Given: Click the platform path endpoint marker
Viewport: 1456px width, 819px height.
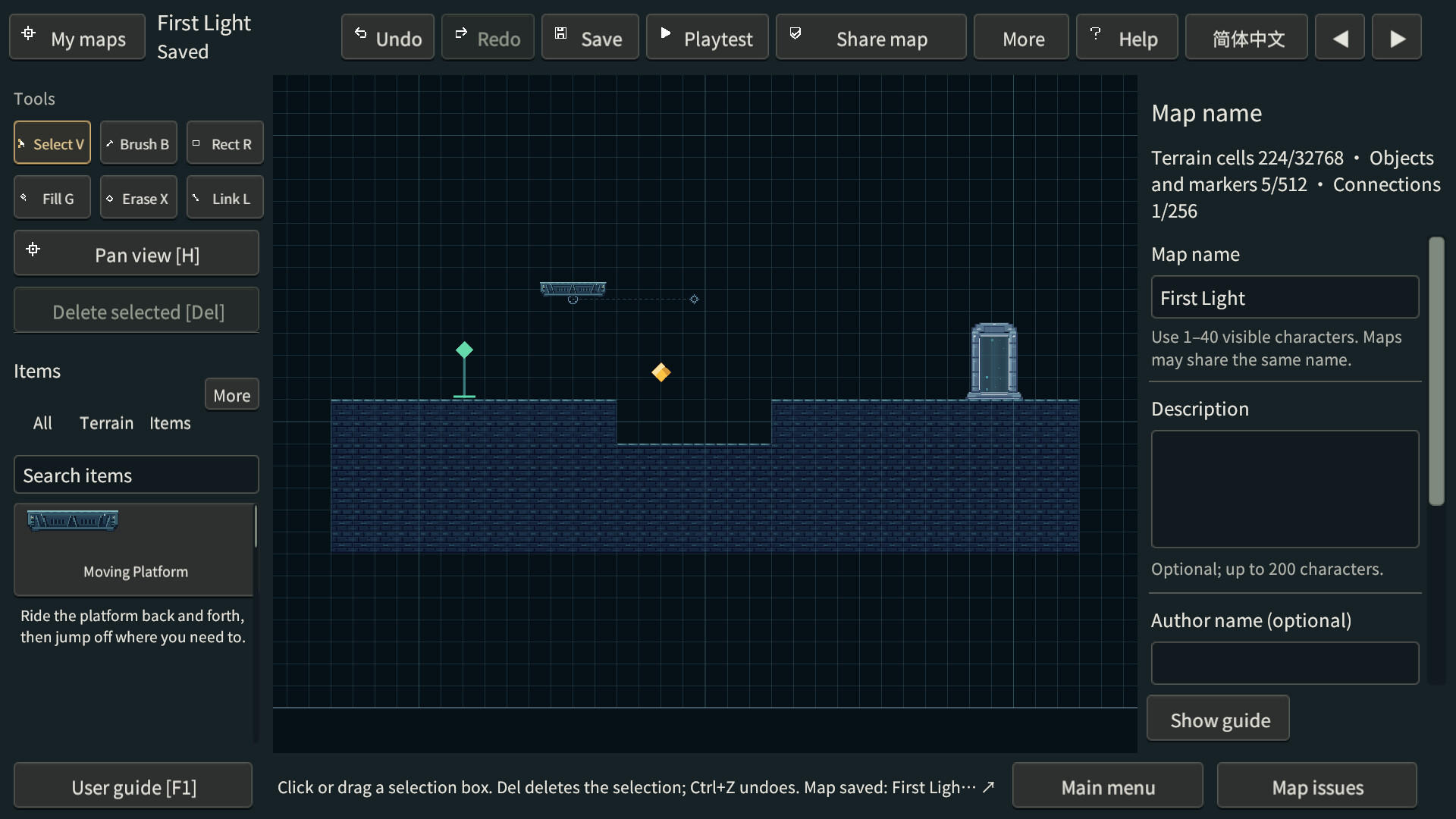Looking at the screenshot, I should pos(694,300).
